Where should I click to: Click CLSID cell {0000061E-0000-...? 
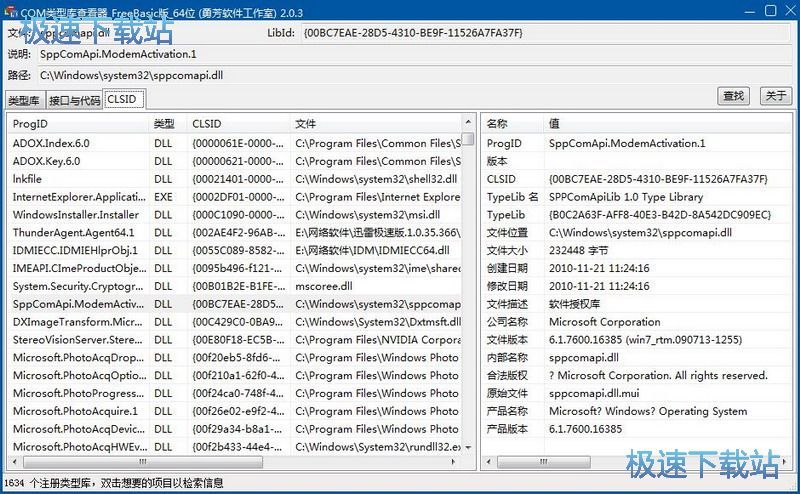point(238,143)
